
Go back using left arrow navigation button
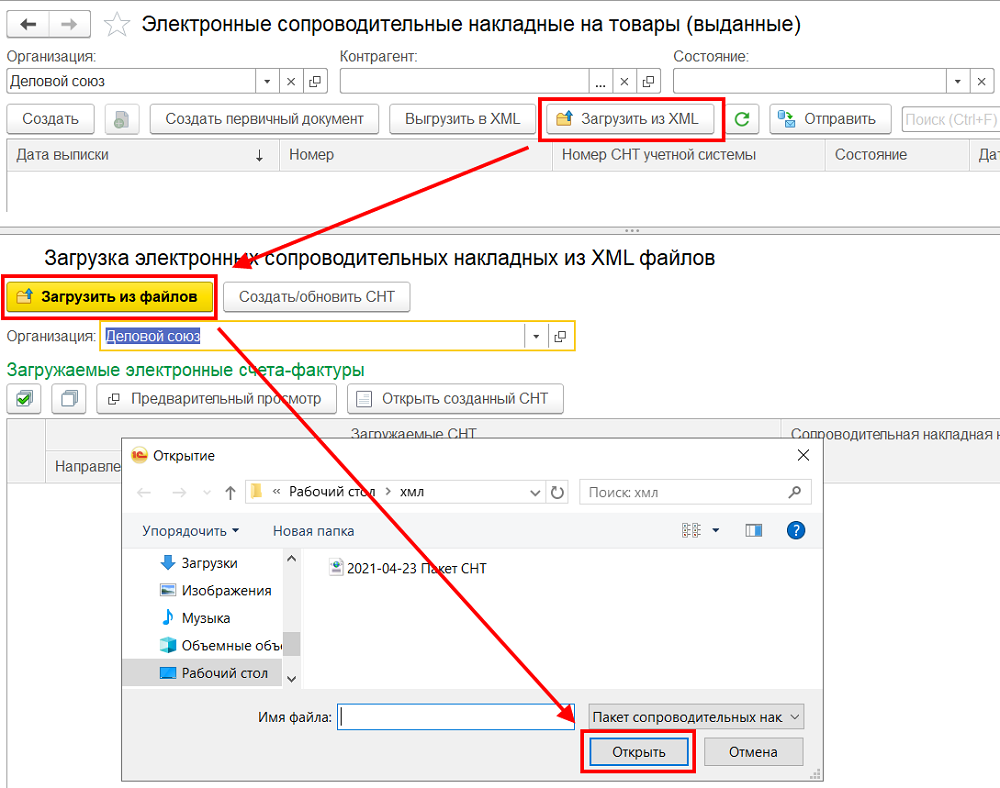29,24
